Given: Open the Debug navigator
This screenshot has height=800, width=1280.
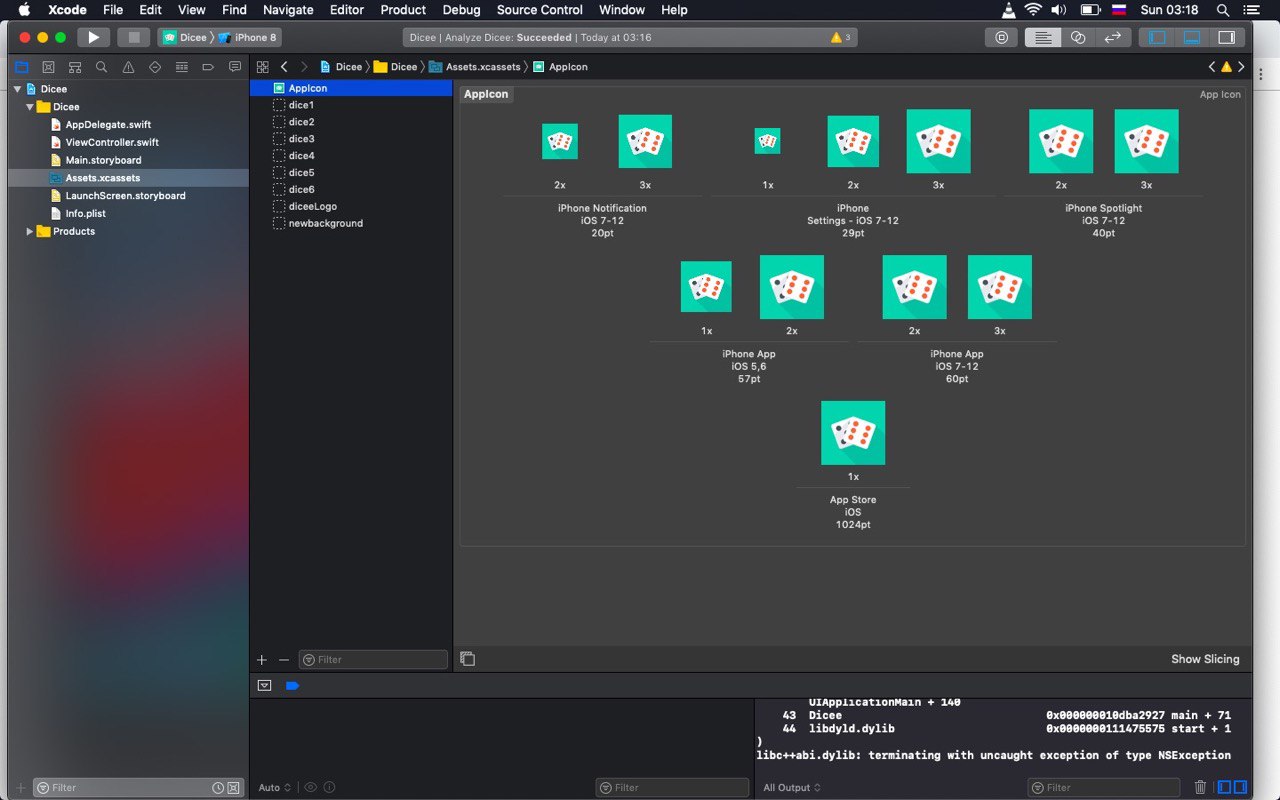Looking at the screenshot, I should point(181,67).
